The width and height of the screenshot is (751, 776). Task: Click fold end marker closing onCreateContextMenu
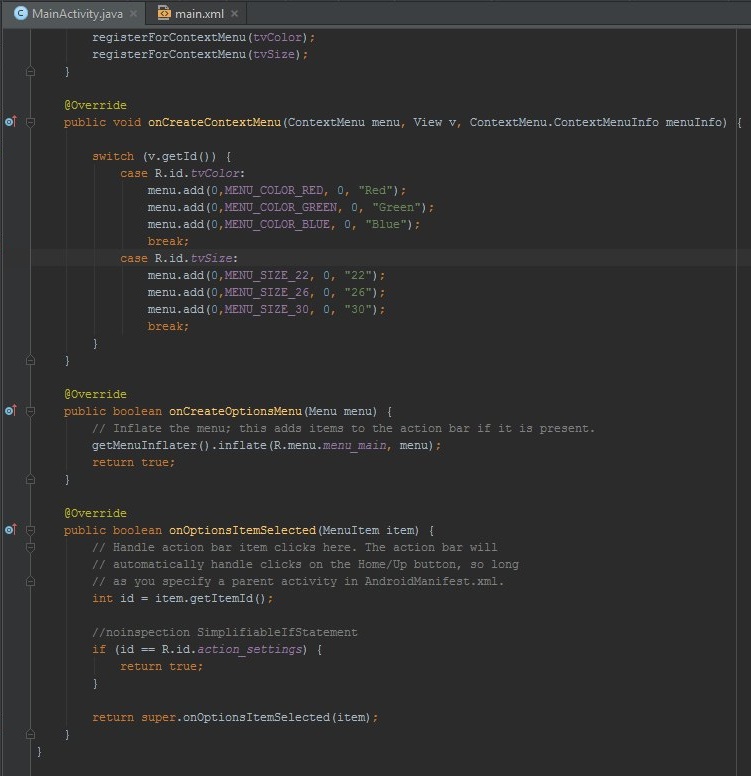30,360
